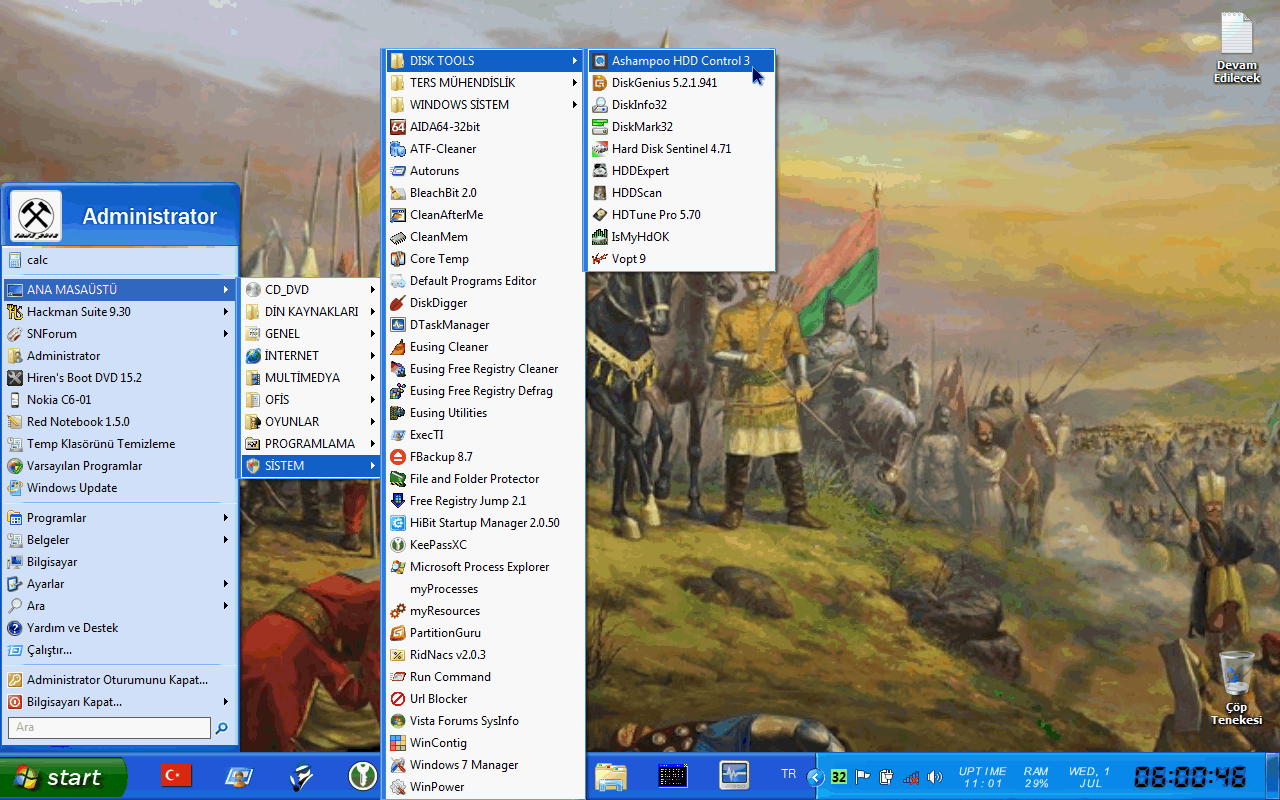Click Bilgisayarı Kapat... shutdown option
Screen dimensions: 1280x800
coord(119,702)
